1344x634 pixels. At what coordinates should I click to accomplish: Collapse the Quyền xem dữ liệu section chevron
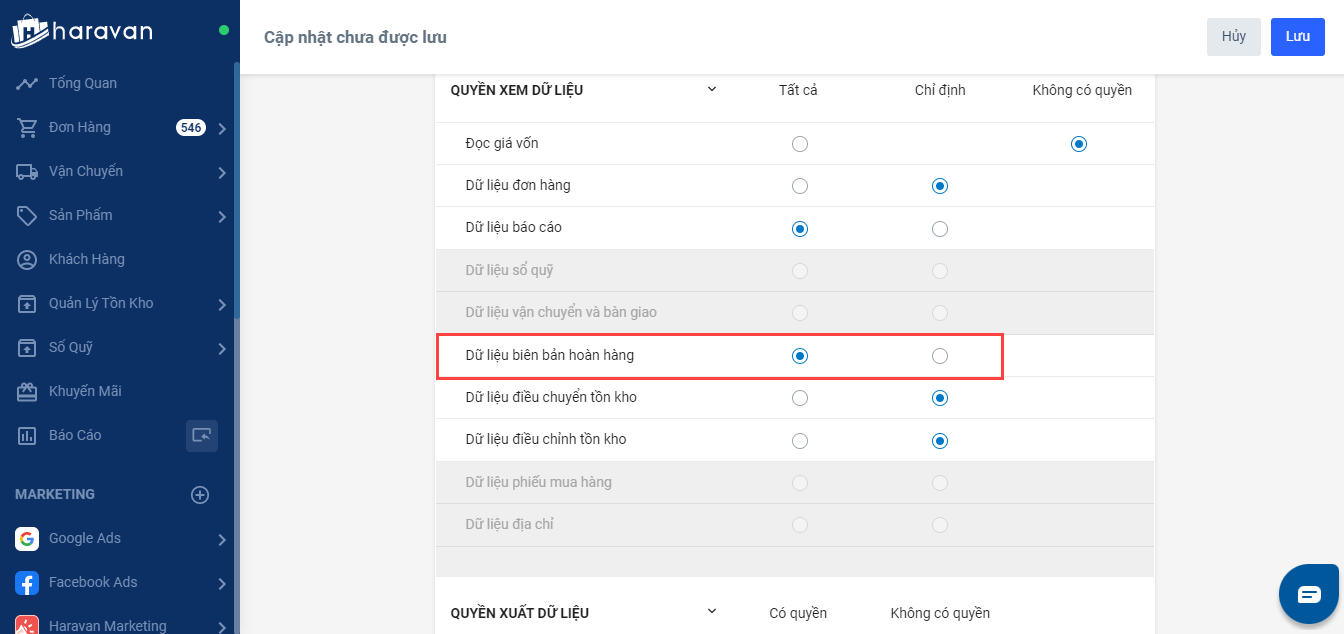(x=712, y=89)
